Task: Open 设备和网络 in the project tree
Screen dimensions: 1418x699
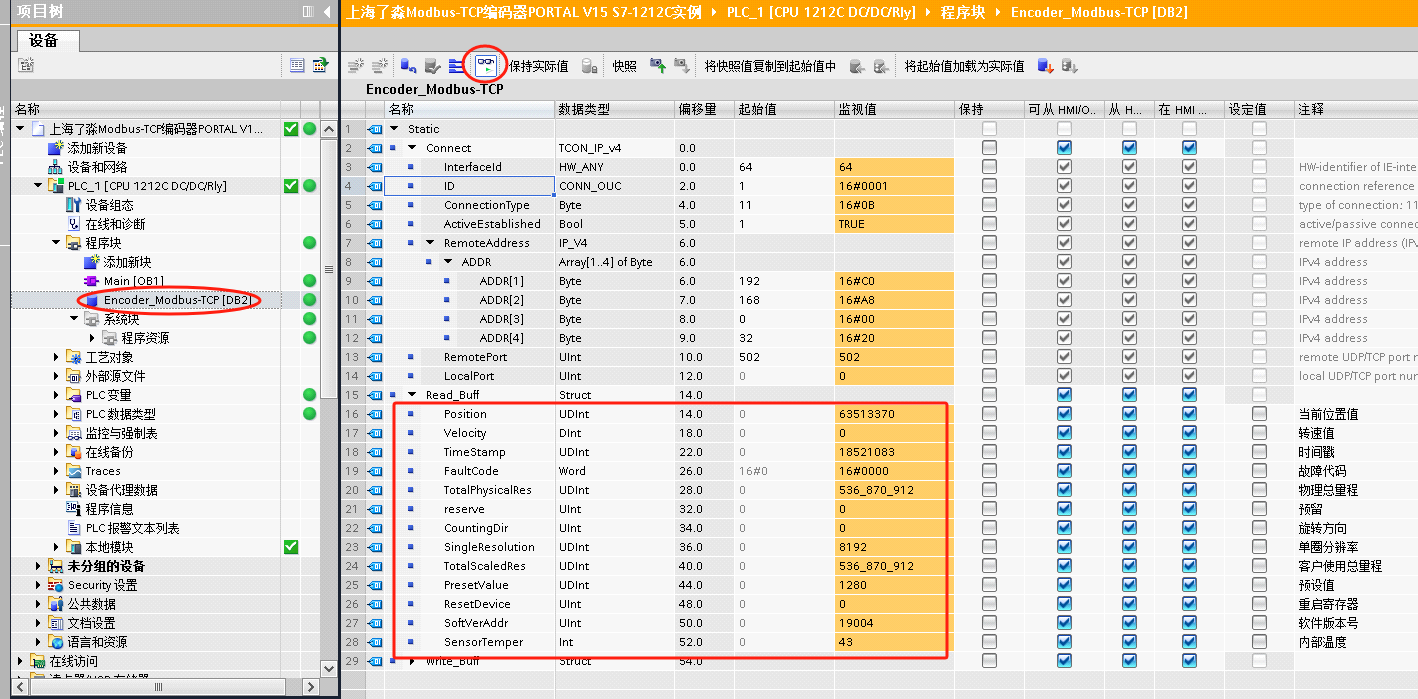Action: point(97,167)
